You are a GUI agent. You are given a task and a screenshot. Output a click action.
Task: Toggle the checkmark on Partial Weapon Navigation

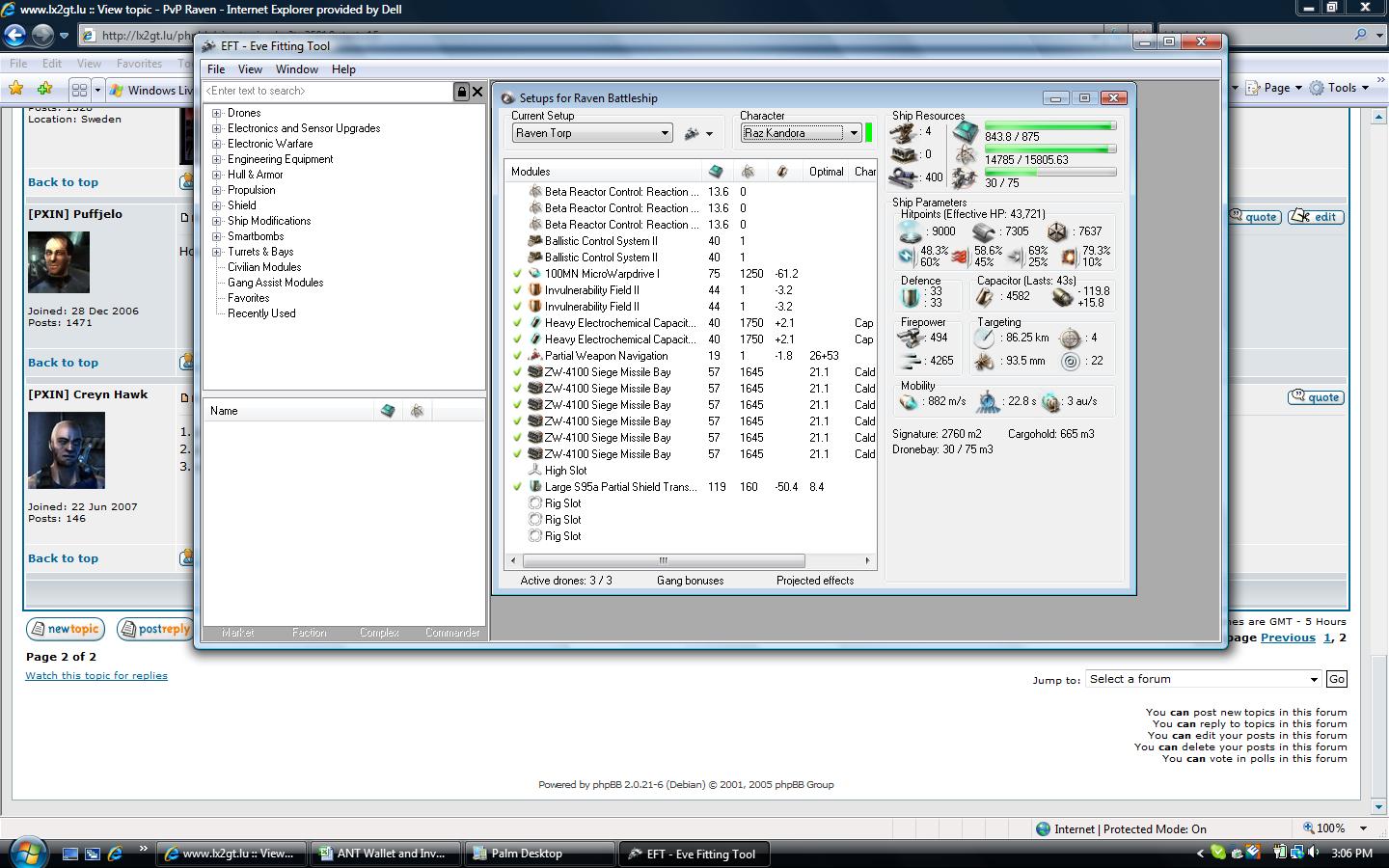point(518,356)
